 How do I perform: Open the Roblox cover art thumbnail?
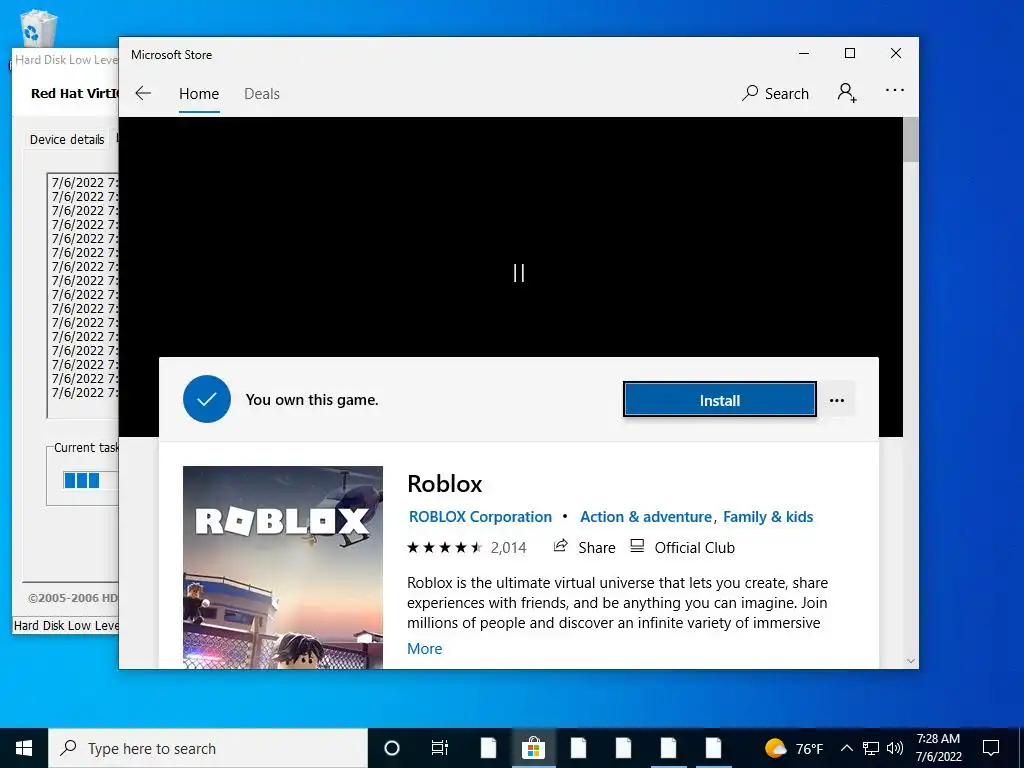tap(283, 567)
